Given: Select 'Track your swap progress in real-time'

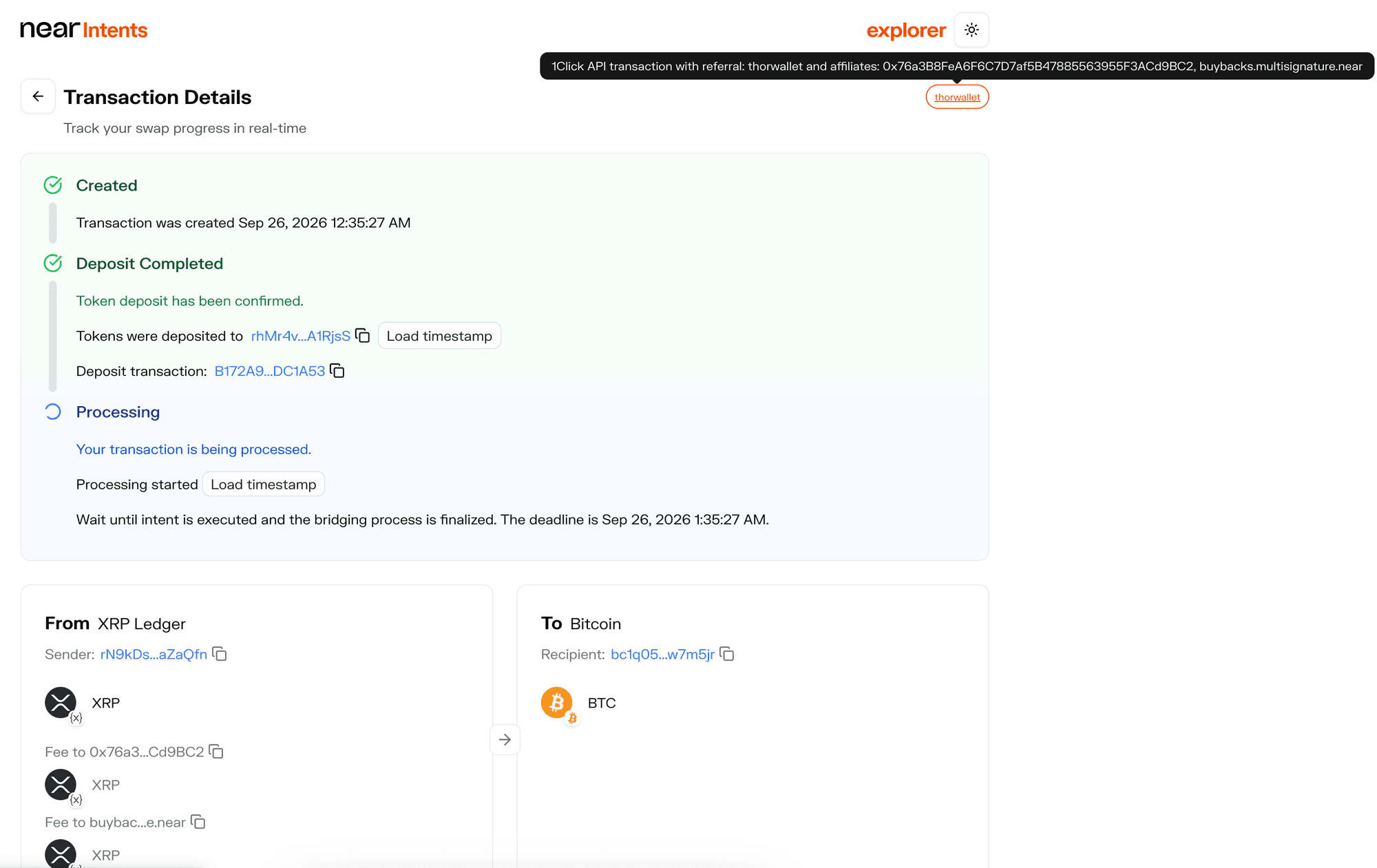Looking at the screenshot, I should point(185,128).
